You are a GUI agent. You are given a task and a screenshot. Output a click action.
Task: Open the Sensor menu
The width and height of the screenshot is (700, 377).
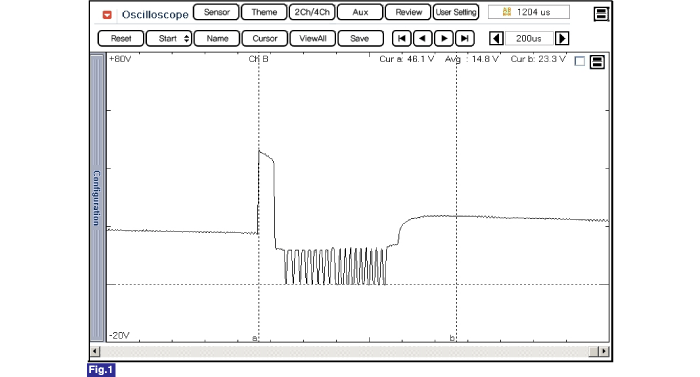tap(217, 12)
